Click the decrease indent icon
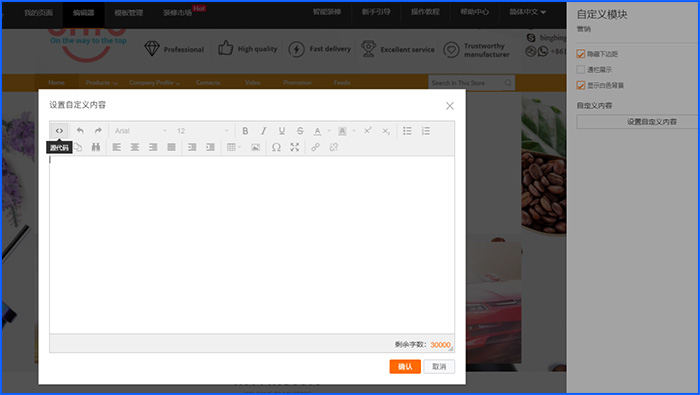The image size is (700, 395). (x=192, y=147)
